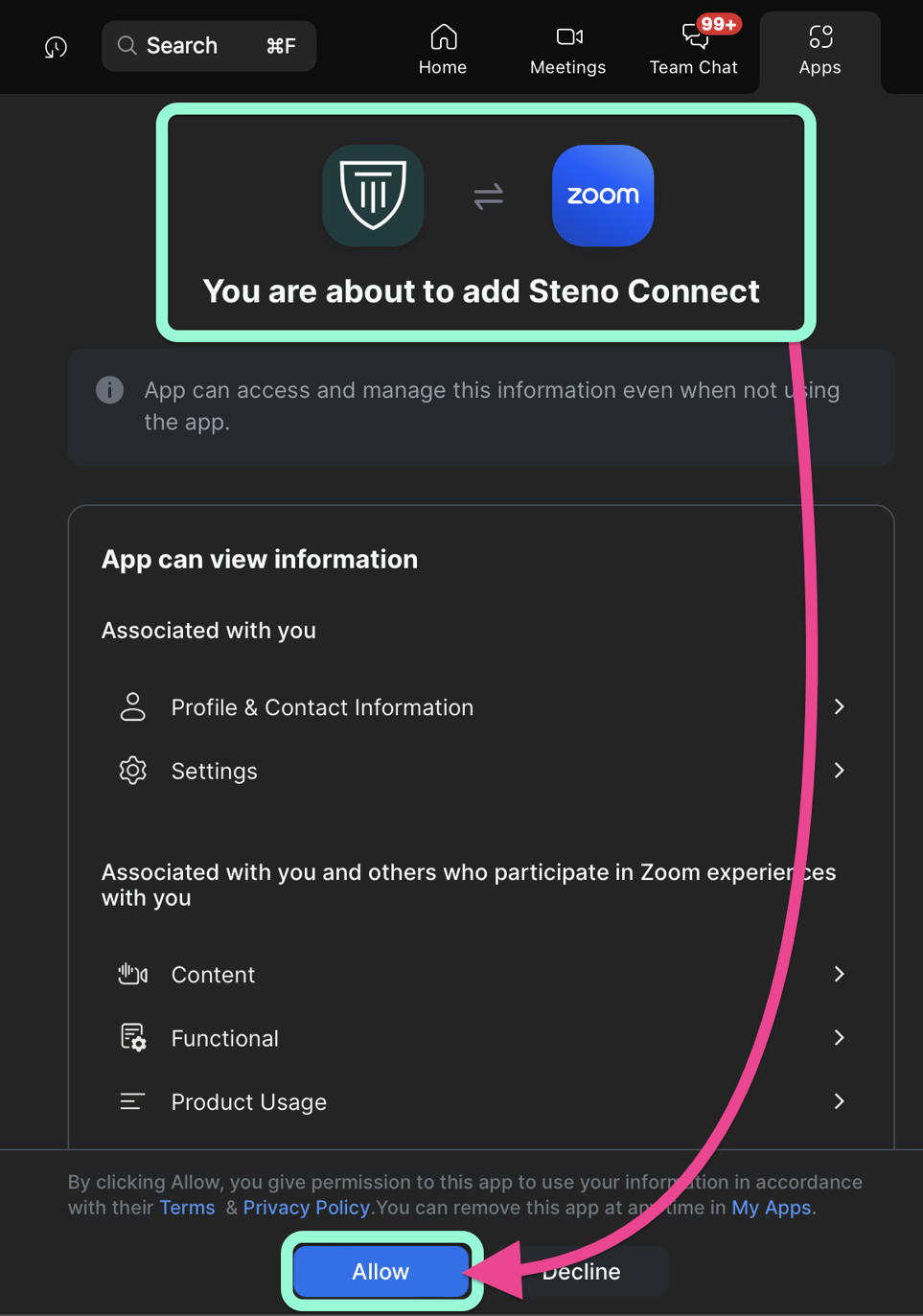Expand Profile & Contact Information details
This screenshot has height=1316, width=923.
839,706
